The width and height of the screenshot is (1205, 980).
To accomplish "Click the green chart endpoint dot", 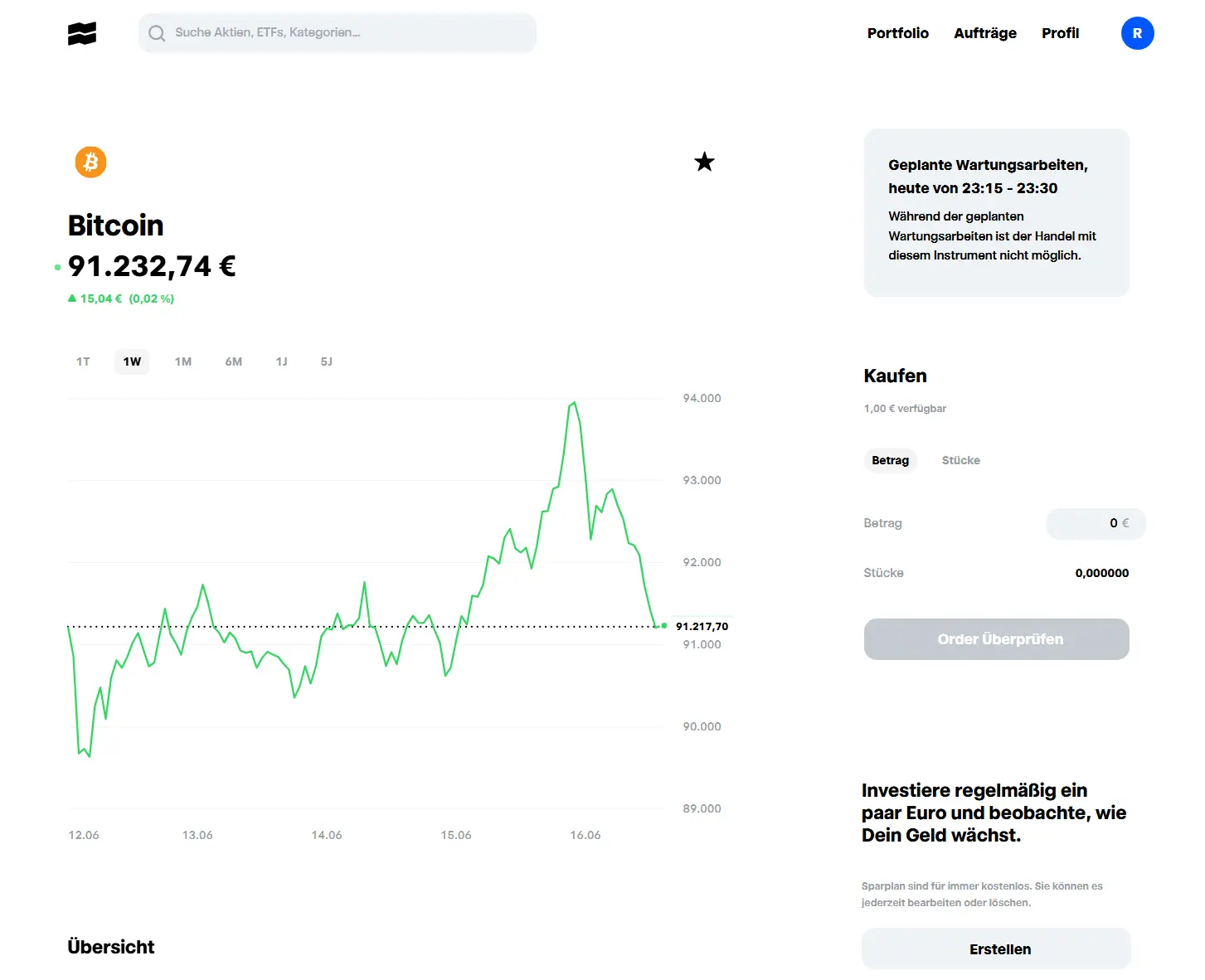I will click(x=664, y=625).
